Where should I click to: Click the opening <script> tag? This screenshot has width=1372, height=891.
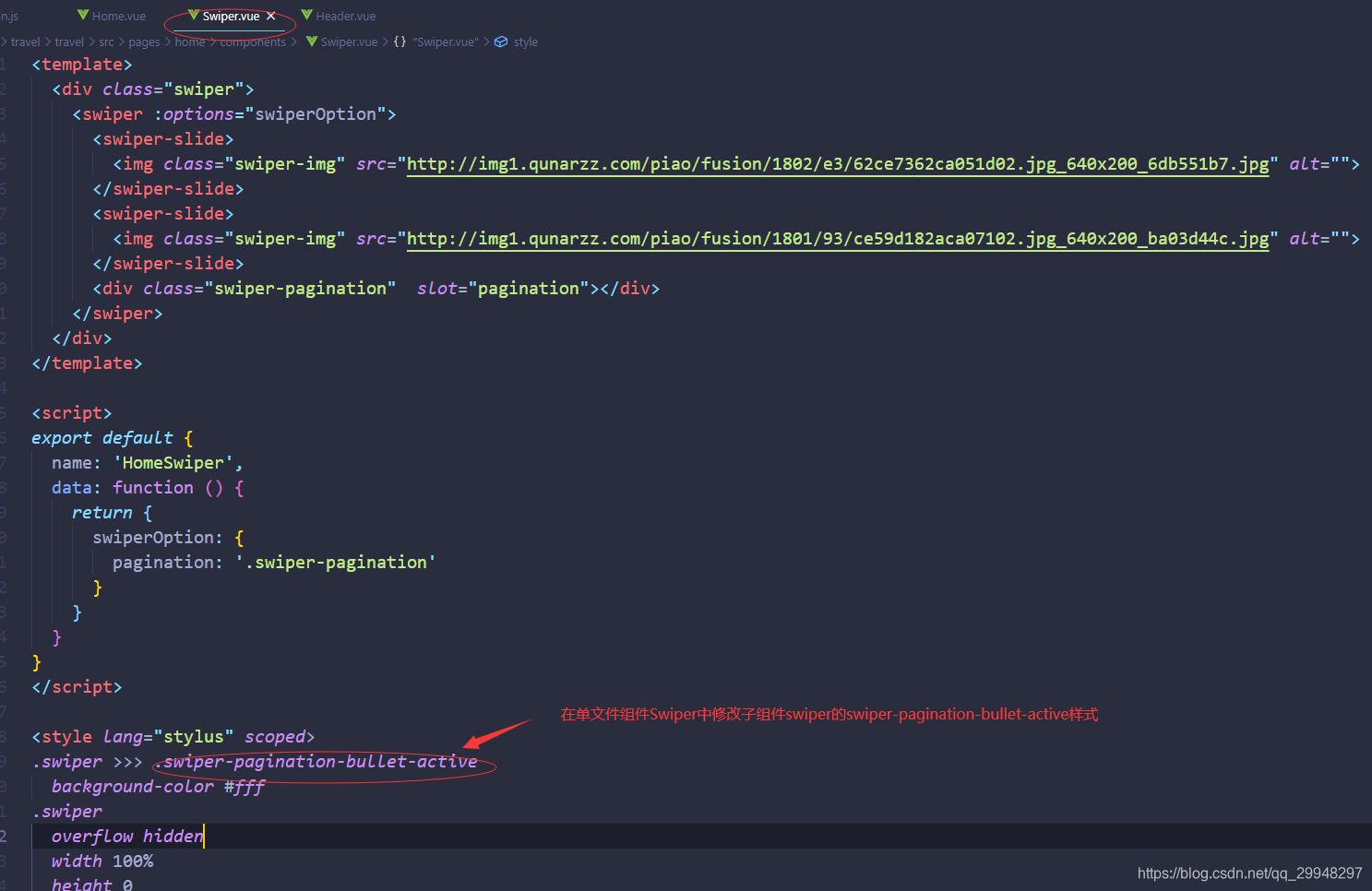(x=72, y=412)
